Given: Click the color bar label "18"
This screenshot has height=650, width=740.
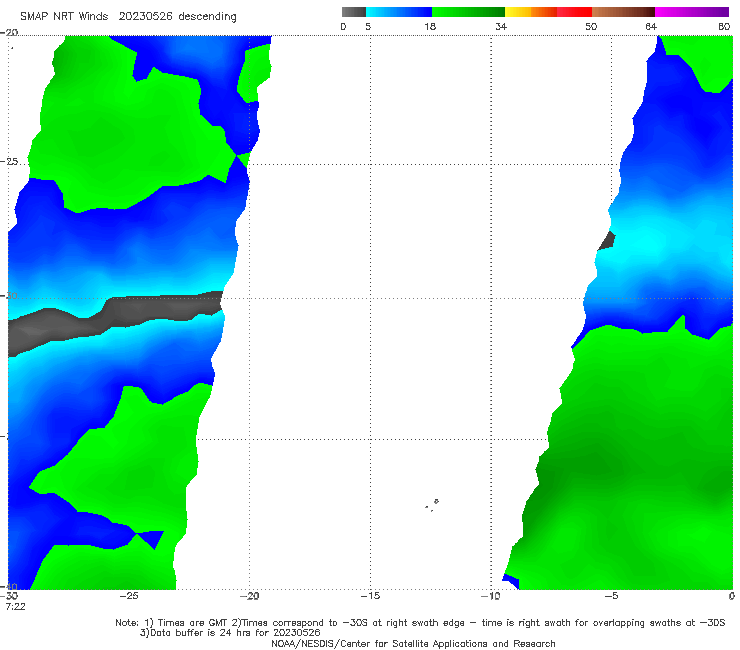Looking at the screenshot, I should tap(430, 26).
